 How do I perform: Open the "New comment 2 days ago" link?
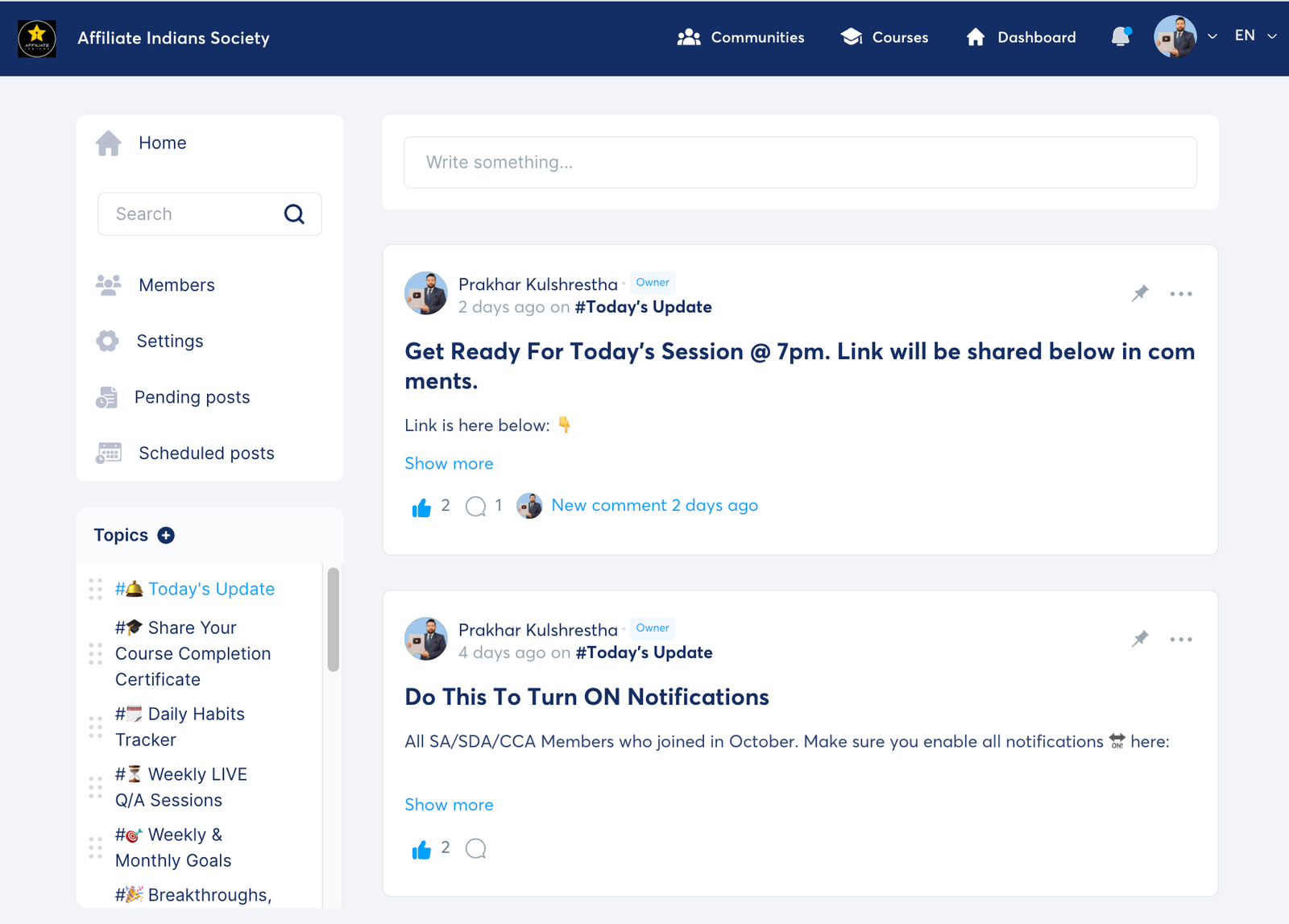tap(654, 506)
